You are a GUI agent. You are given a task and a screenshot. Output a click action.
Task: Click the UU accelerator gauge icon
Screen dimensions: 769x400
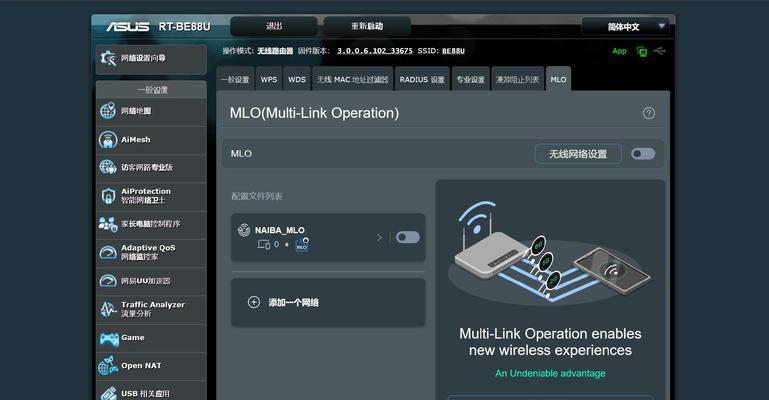point(108,281)
